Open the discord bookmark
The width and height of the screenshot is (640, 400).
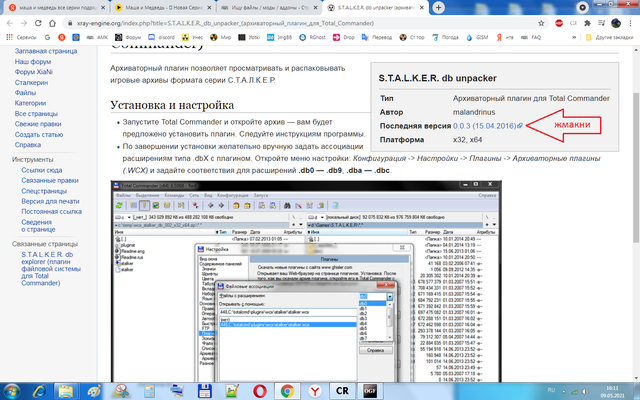coord(161,37)
